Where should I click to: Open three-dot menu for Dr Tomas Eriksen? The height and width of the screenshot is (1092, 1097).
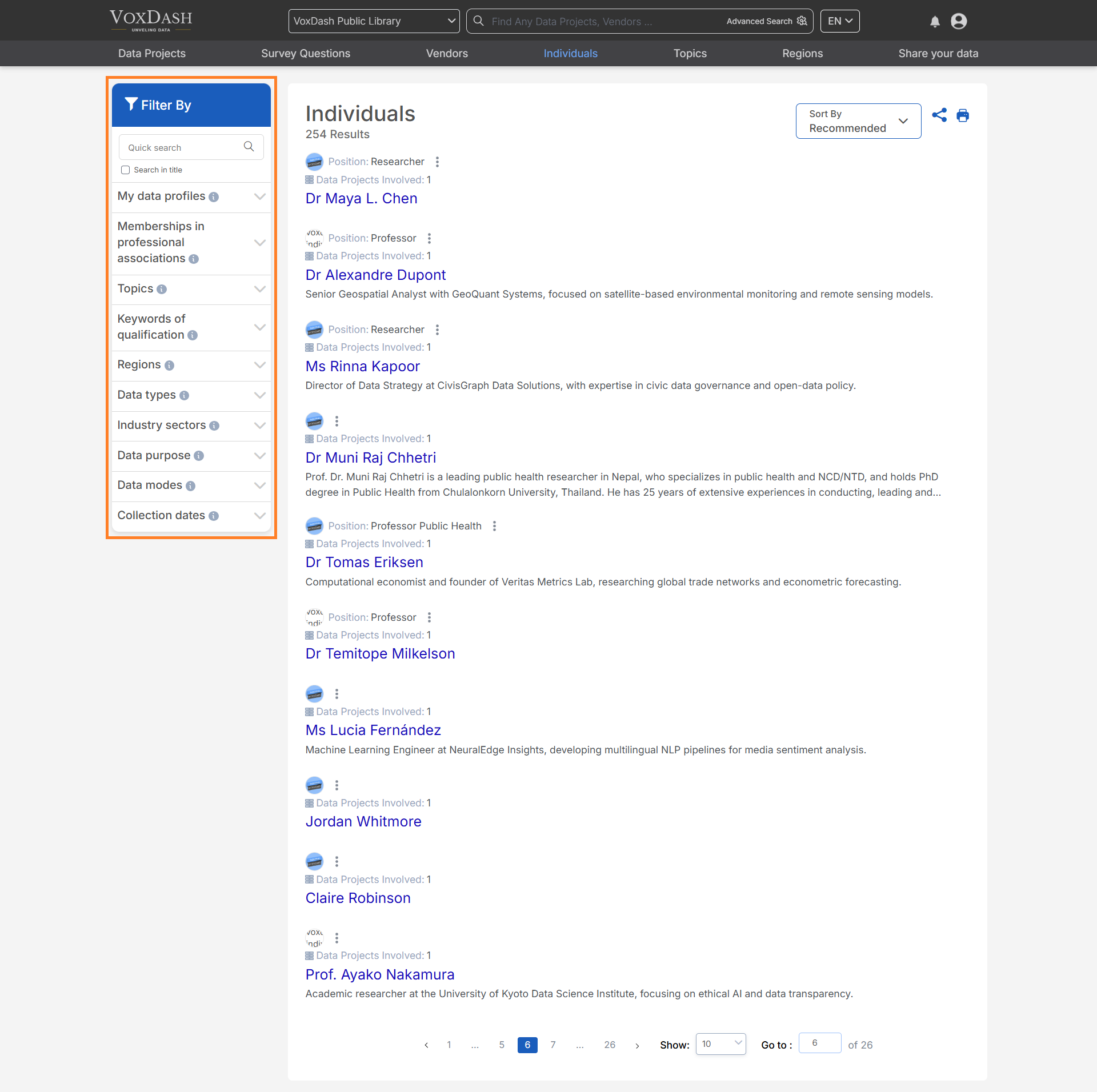(495, 526)
